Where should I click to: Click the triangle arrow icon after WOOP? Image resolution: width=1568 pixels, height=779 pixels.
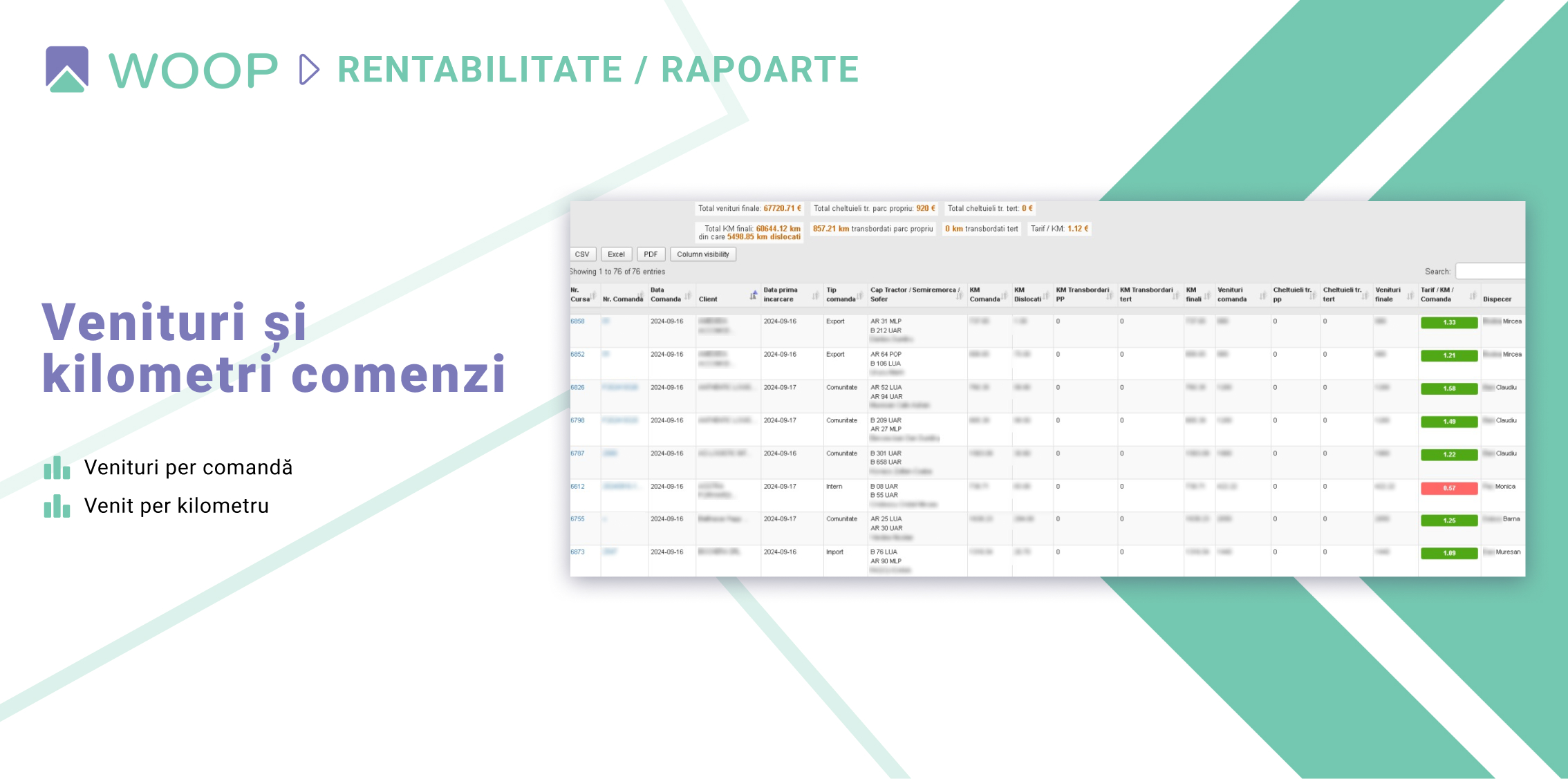coord(309,70)
